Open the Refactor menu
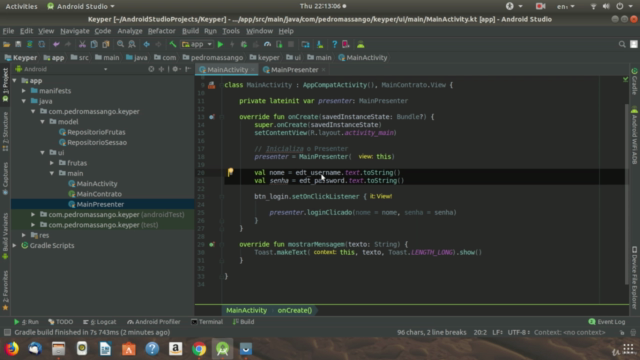 click(162, 31)
